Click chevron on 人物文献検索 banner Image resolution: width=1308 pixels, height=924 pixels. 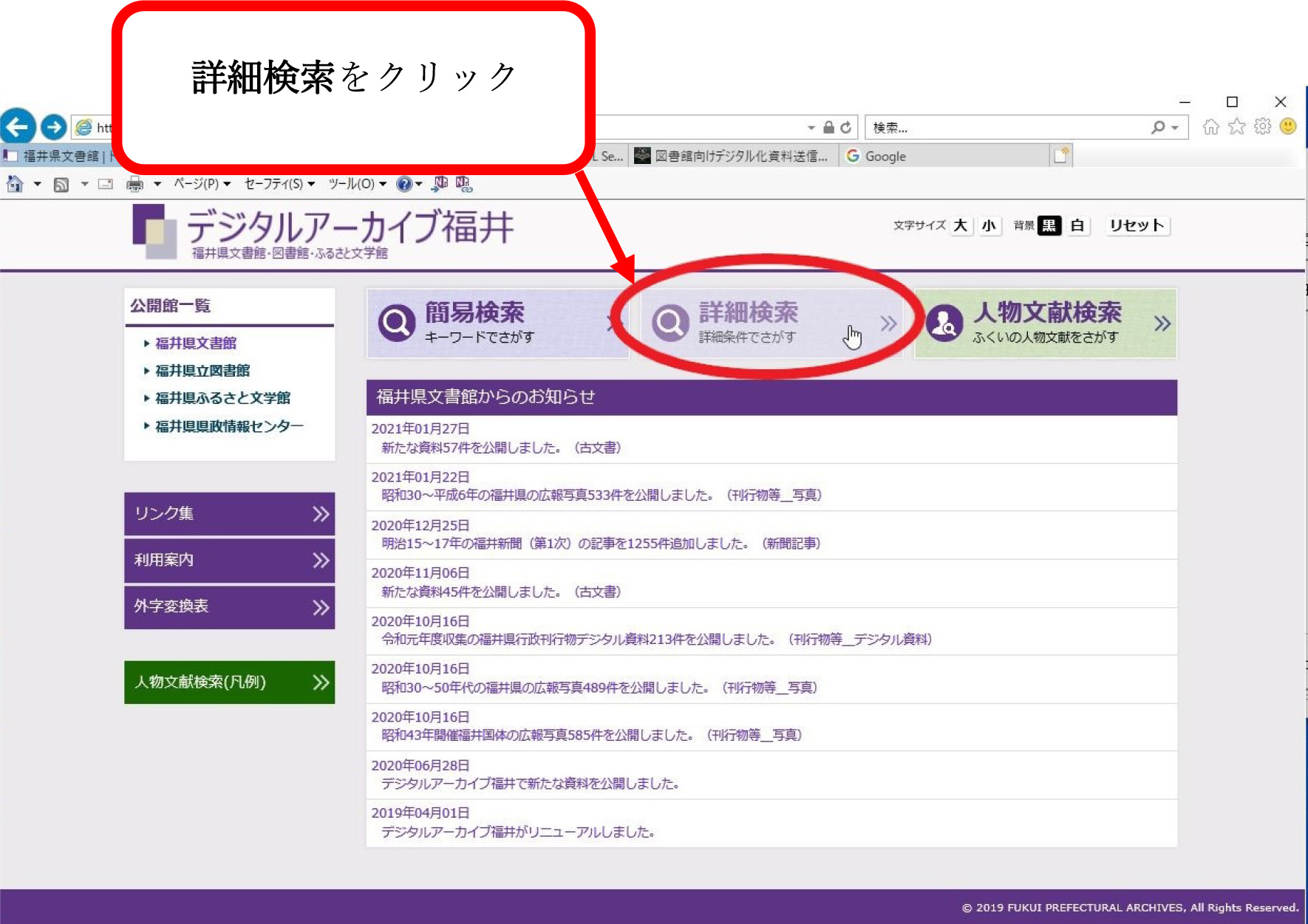[1162, 324]
